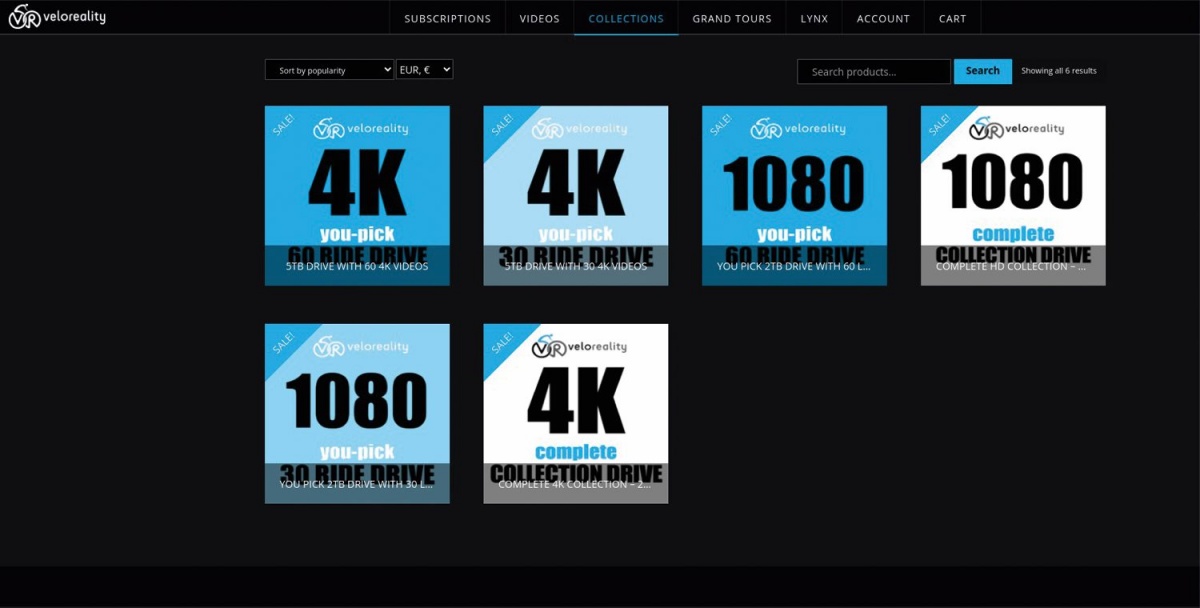Open the Complete HD Collection drive product
This screenshot has width=1200, height=608.
click(x=1013, y=196)
